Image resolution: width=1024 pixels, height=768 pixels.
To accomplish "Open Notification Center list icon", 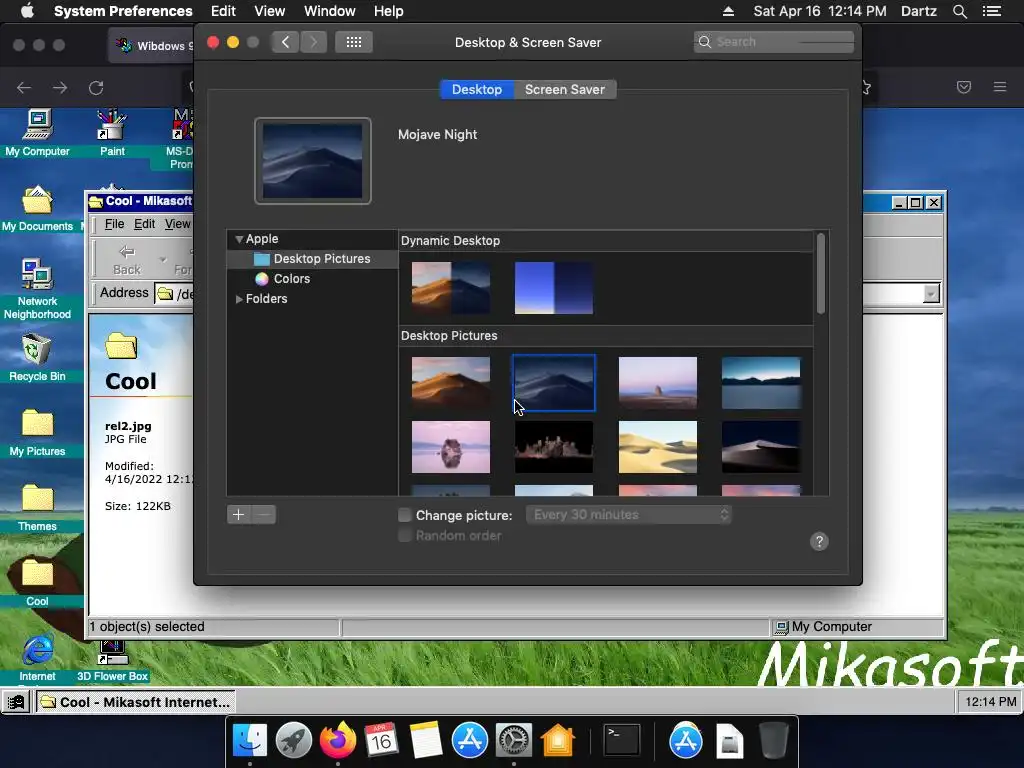I will pyautogui.click(x=992, y=11).
